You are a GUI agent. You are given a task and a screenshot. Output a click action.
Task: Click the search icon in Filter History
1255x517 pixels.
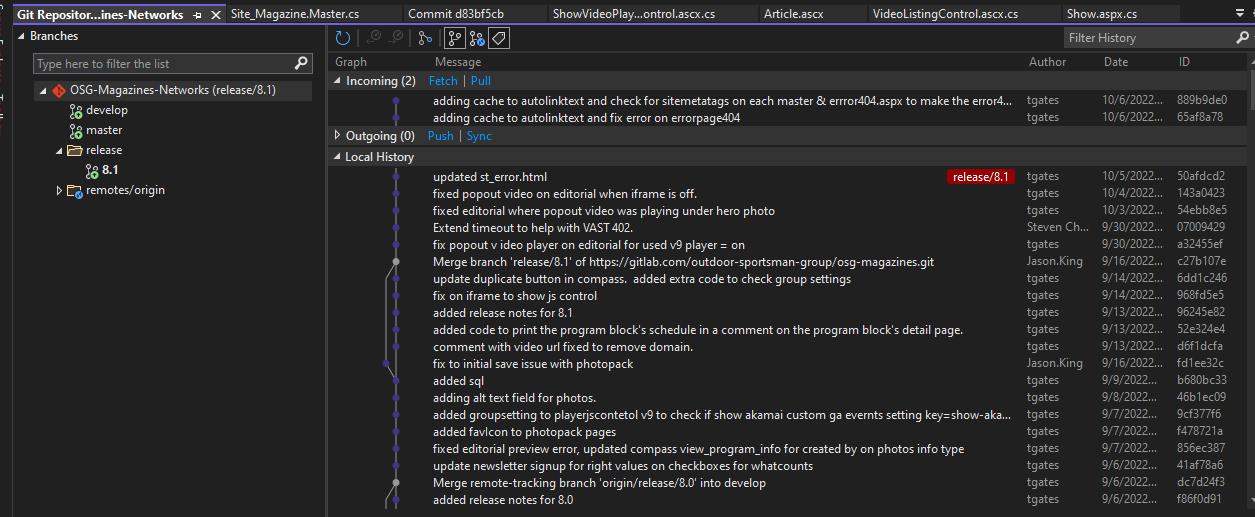(1243, 38)
